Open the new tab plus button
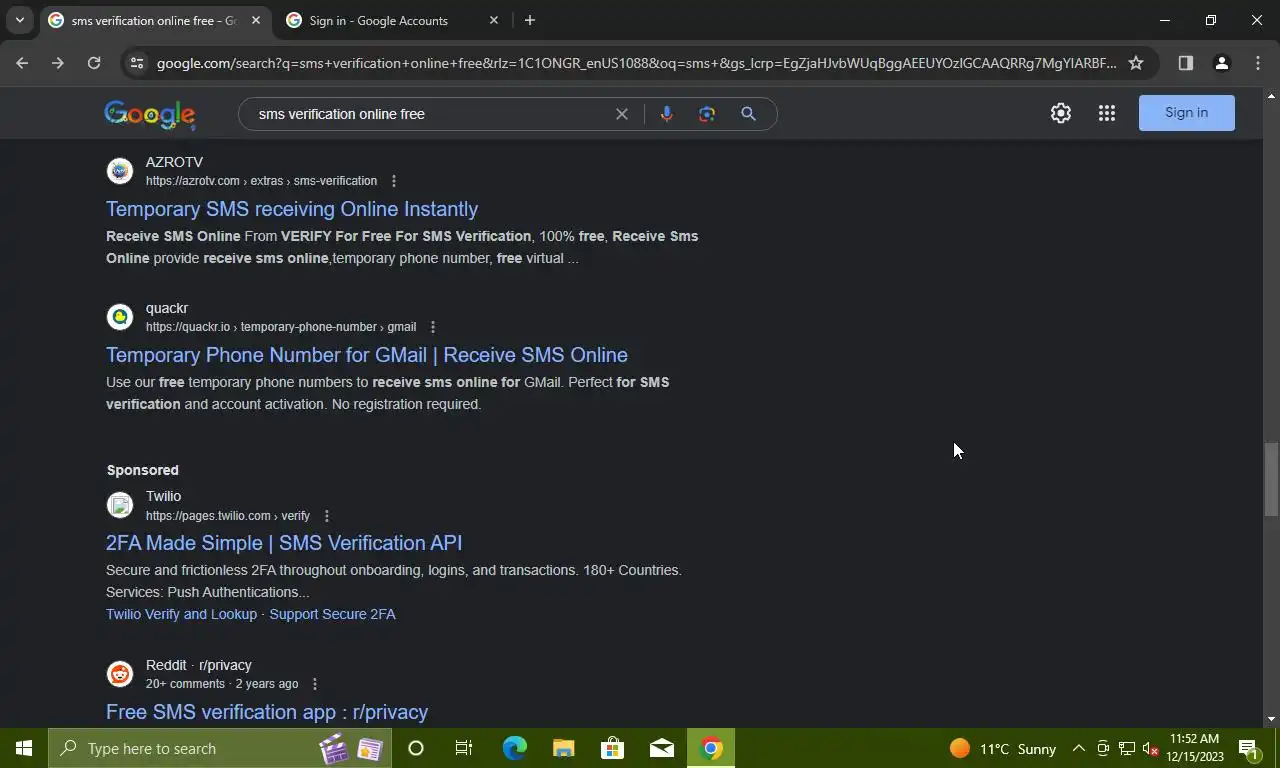This screenshot has height=768, width=1280. 530,20
